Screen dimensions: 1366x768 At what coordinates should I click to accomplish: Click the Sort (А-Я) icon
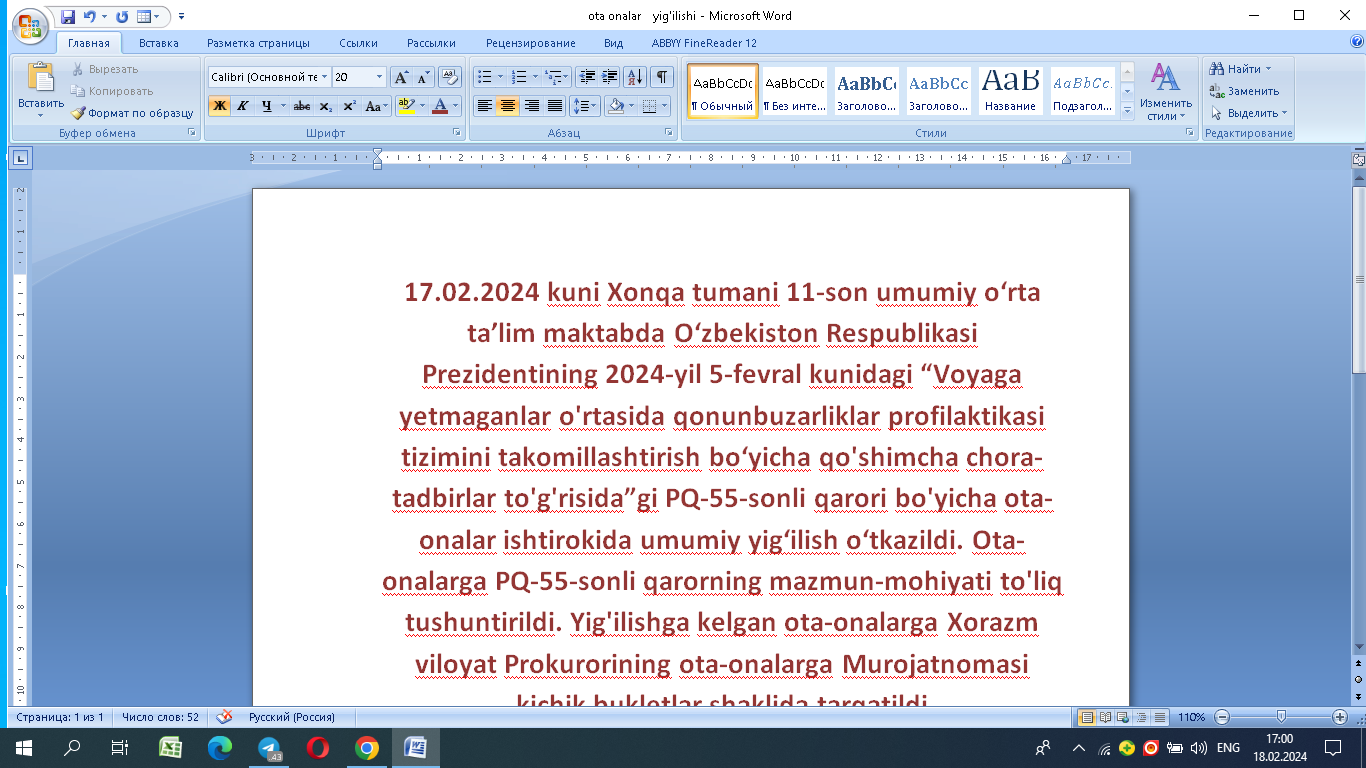pyautogui.click(x=635, y=77)
